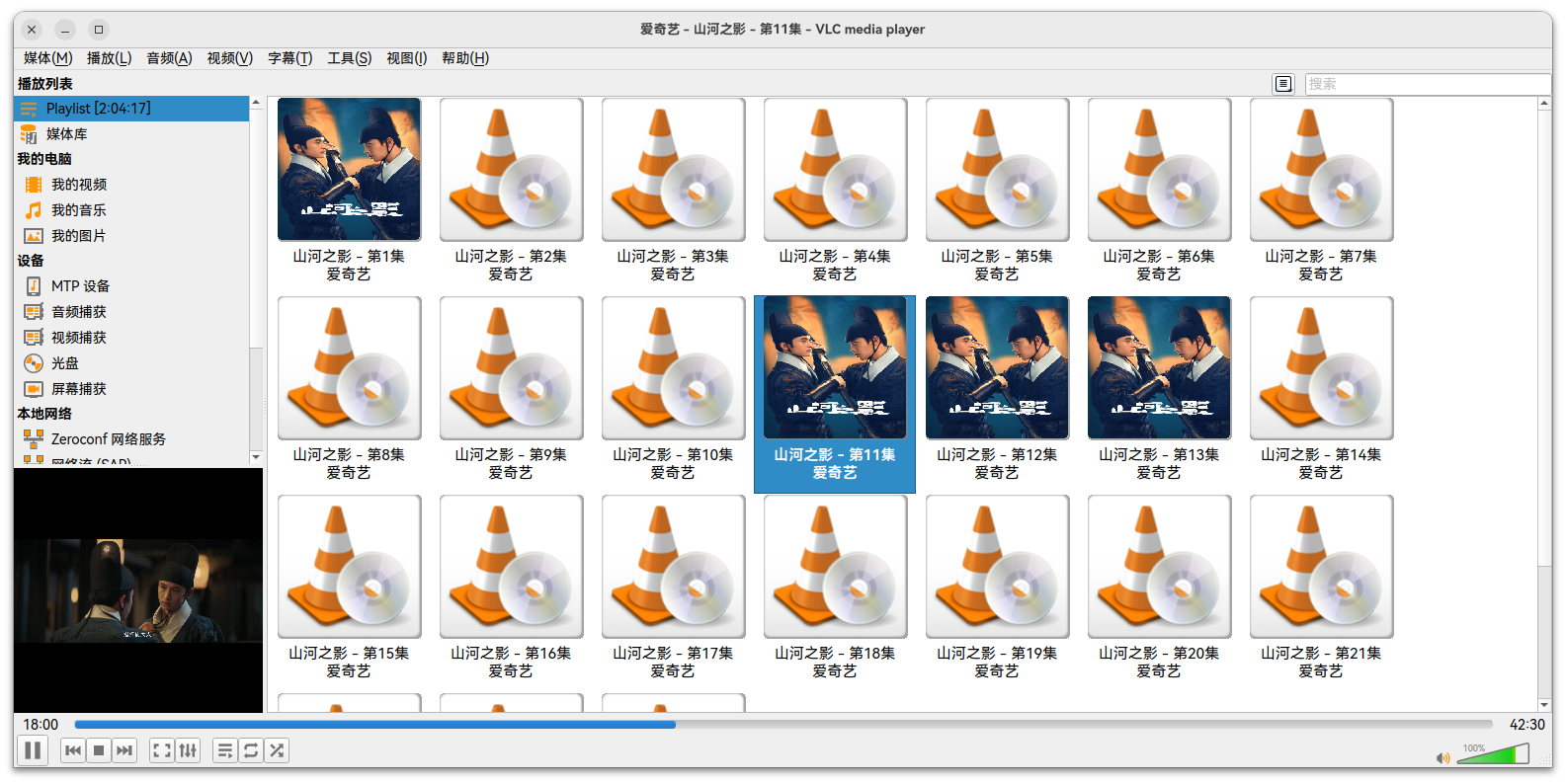Image resolution: width=1566 pixels, height=784 pixels.
Task: Toggle fullscreen video mode
Action: (162, 750)
